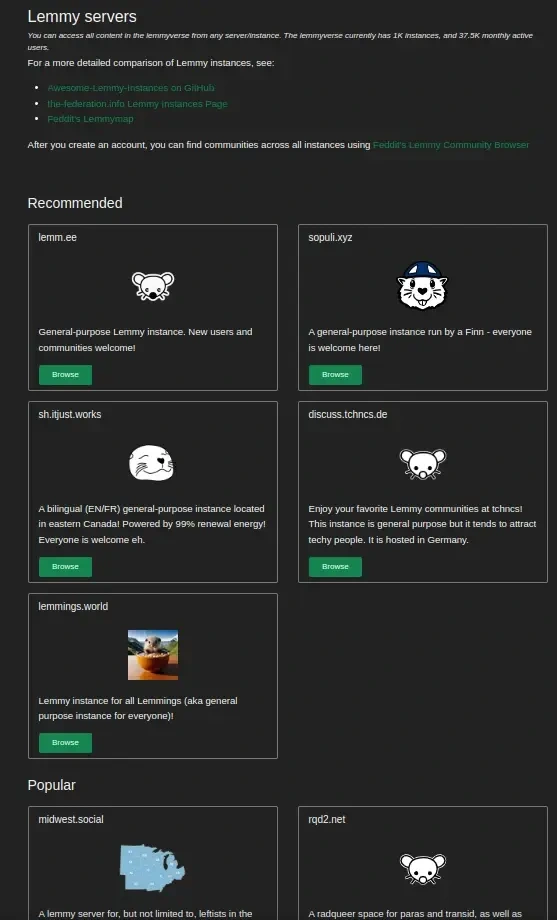The image size is (557, 920).
Task: Click the sopuli.xyz card title
Action: pyautogui.click(x=330, y=237)
